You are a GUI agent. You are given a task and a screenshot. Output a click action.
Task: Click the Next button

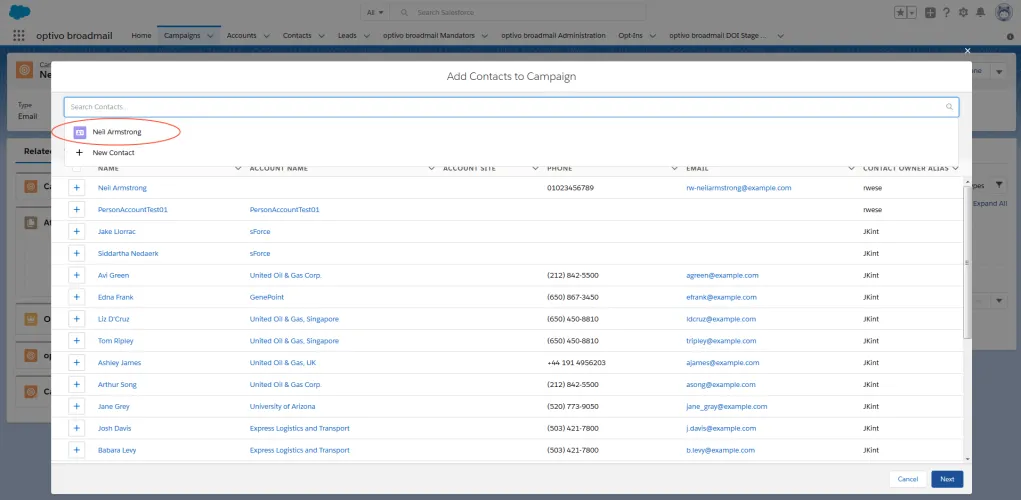(947, 479)
